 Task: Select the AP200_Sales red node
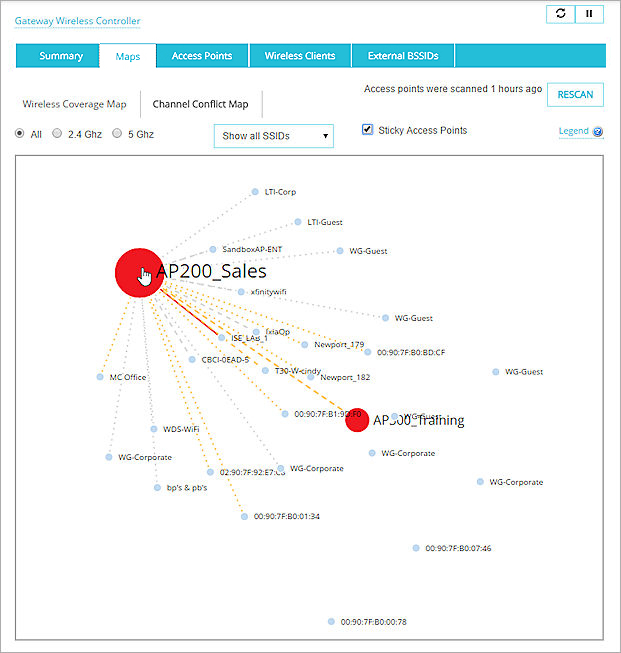pos(138,273)
